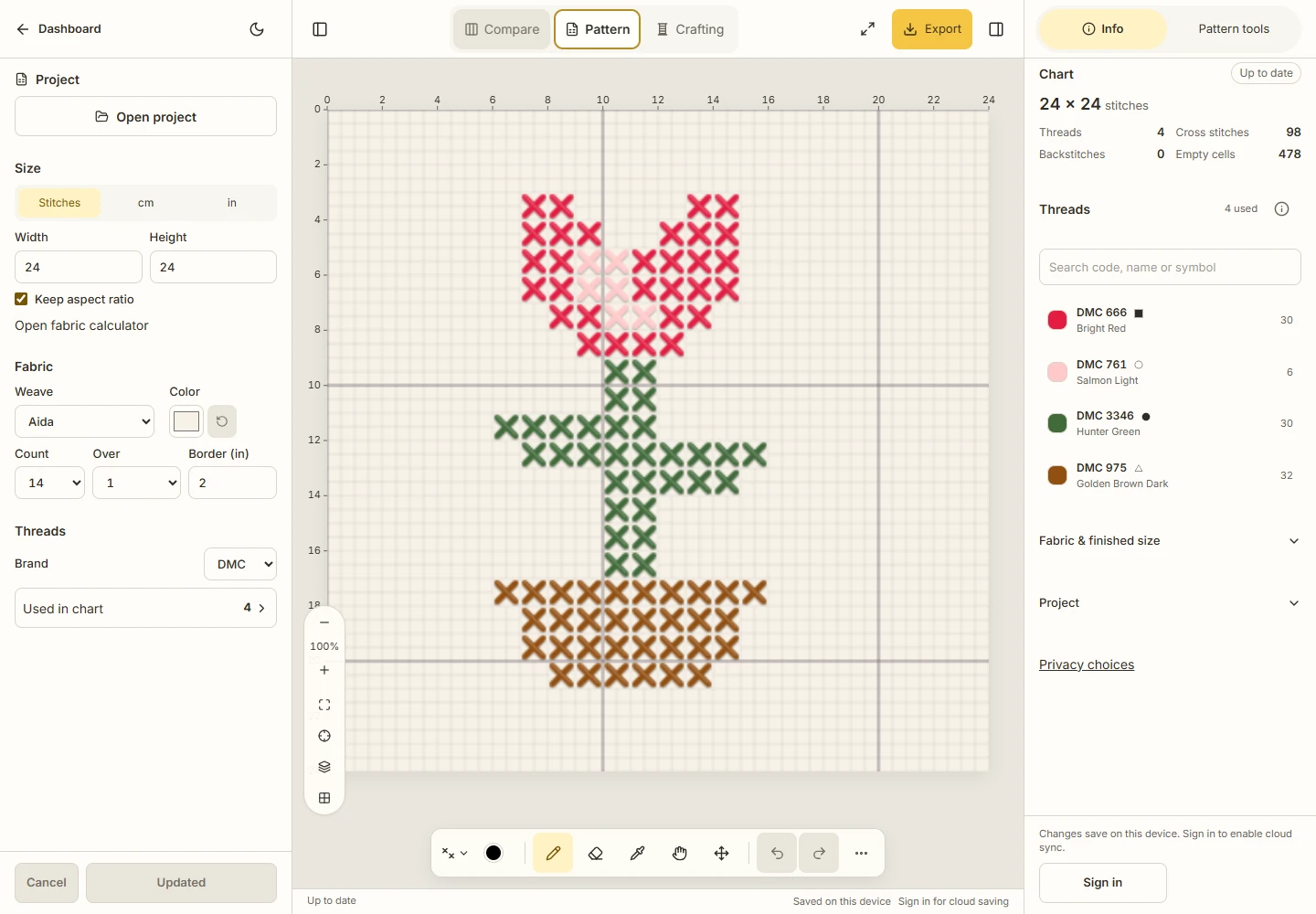Zoom out with the minus icon
This screenshot has height=914, width=1316.
tap(324, 622)
